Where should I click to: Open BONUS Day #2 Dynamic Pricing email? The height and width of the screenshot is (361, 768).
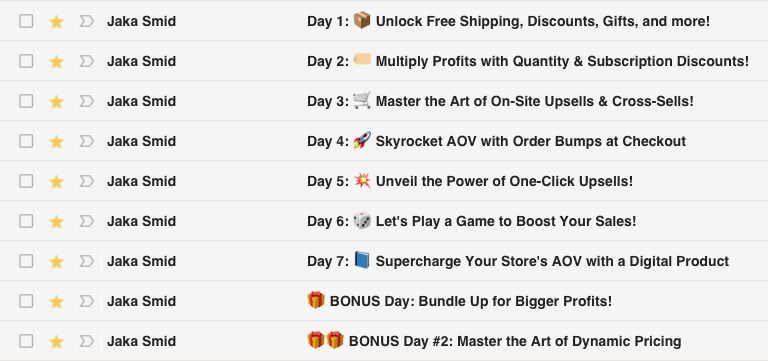[494, 341]
